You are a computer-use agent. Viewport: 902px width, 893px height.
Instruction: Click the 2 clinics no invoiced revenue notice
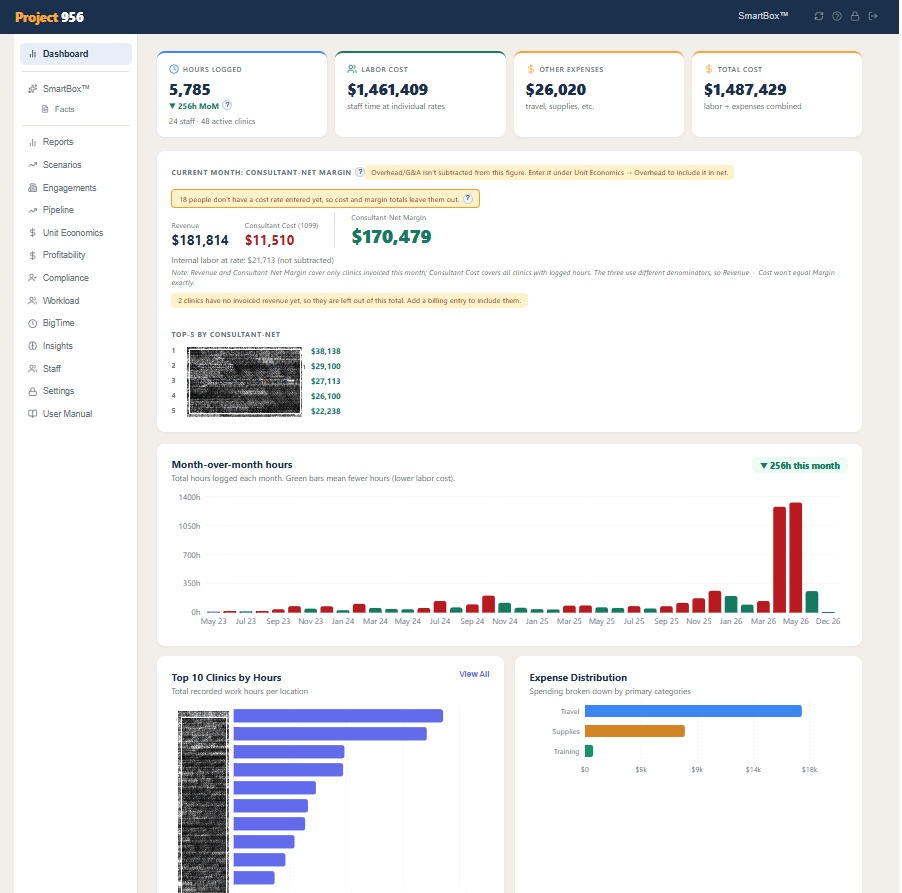[x=349, y=300]
